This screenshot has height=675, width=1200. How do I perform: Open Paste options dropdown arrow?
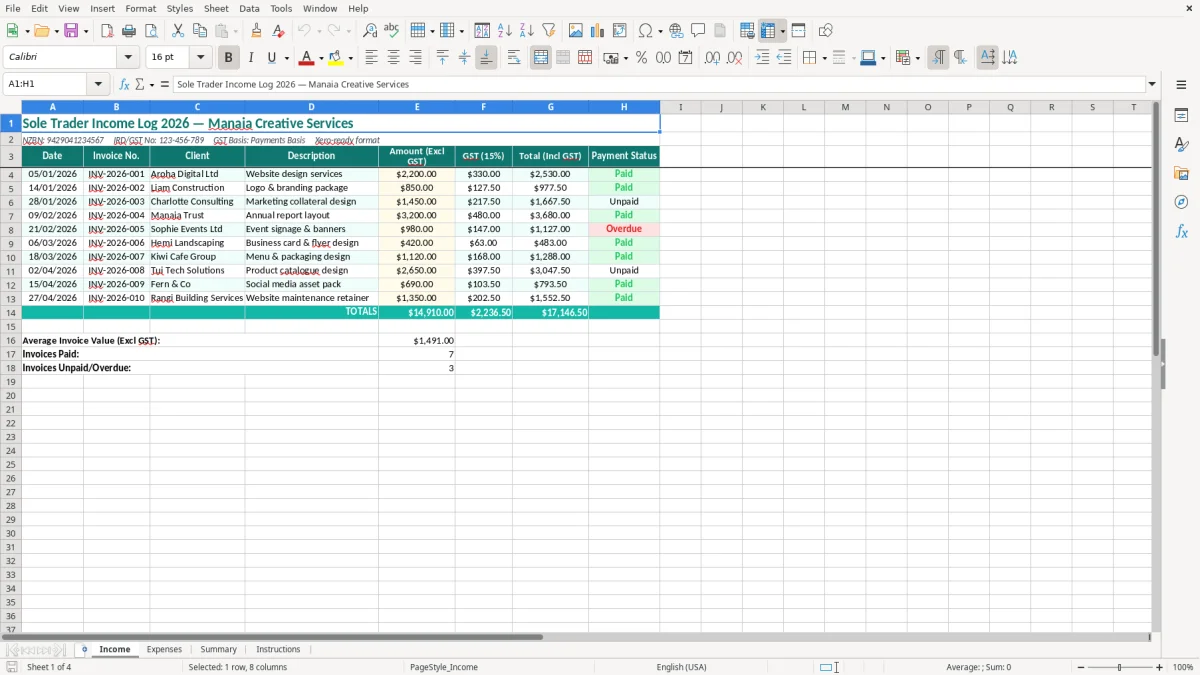tap(236, 31)
